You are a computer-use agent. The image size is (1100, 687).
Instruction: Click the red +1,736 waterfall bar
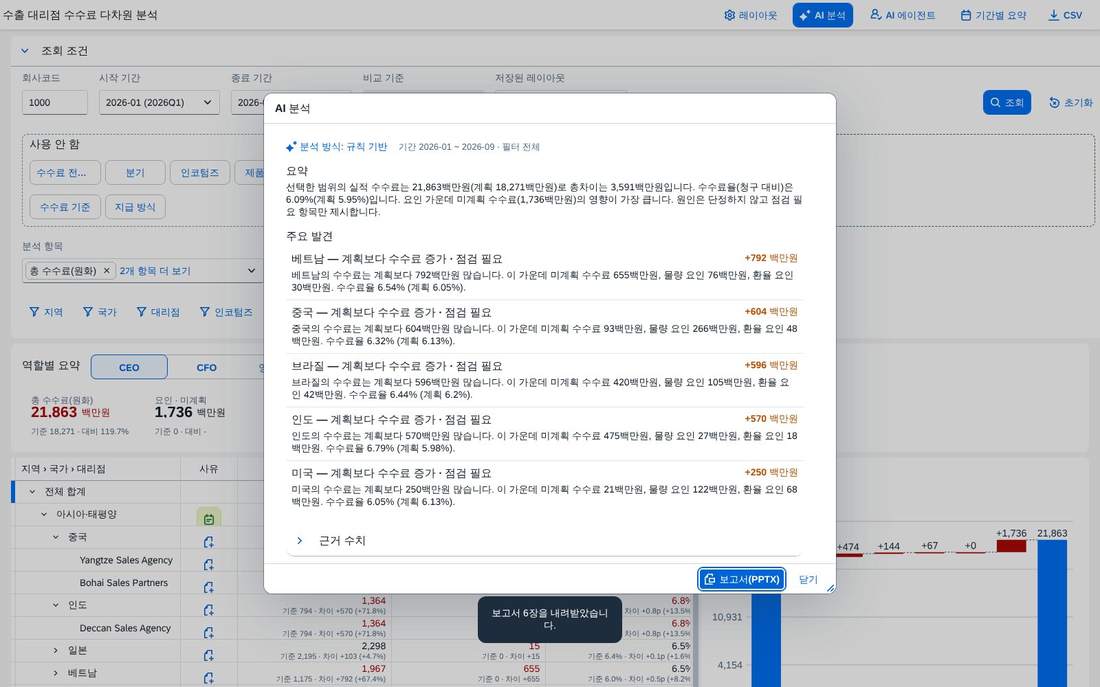(x=1011, y=545)
